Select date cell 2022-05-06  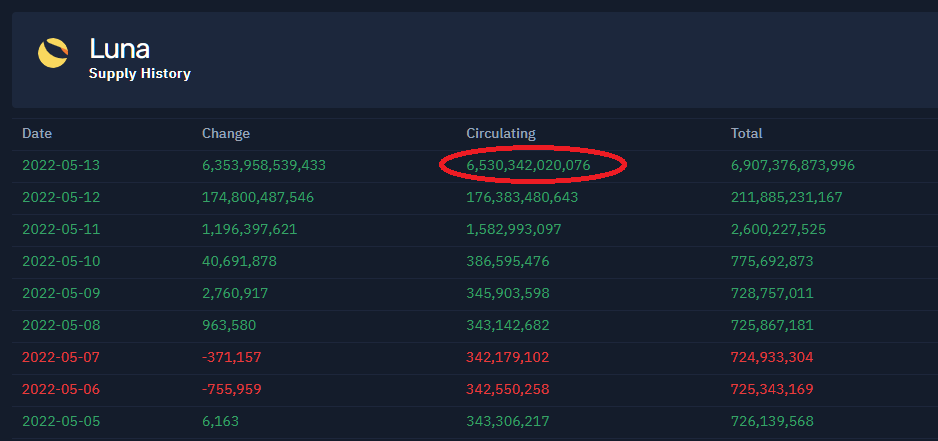click(x=61, y=390)
